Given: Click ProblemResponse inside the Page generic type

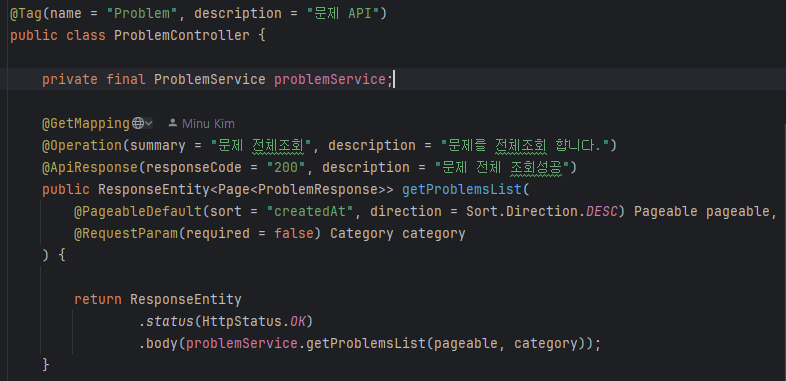Looking at the screenshot, I should click(x=318, y=189).
